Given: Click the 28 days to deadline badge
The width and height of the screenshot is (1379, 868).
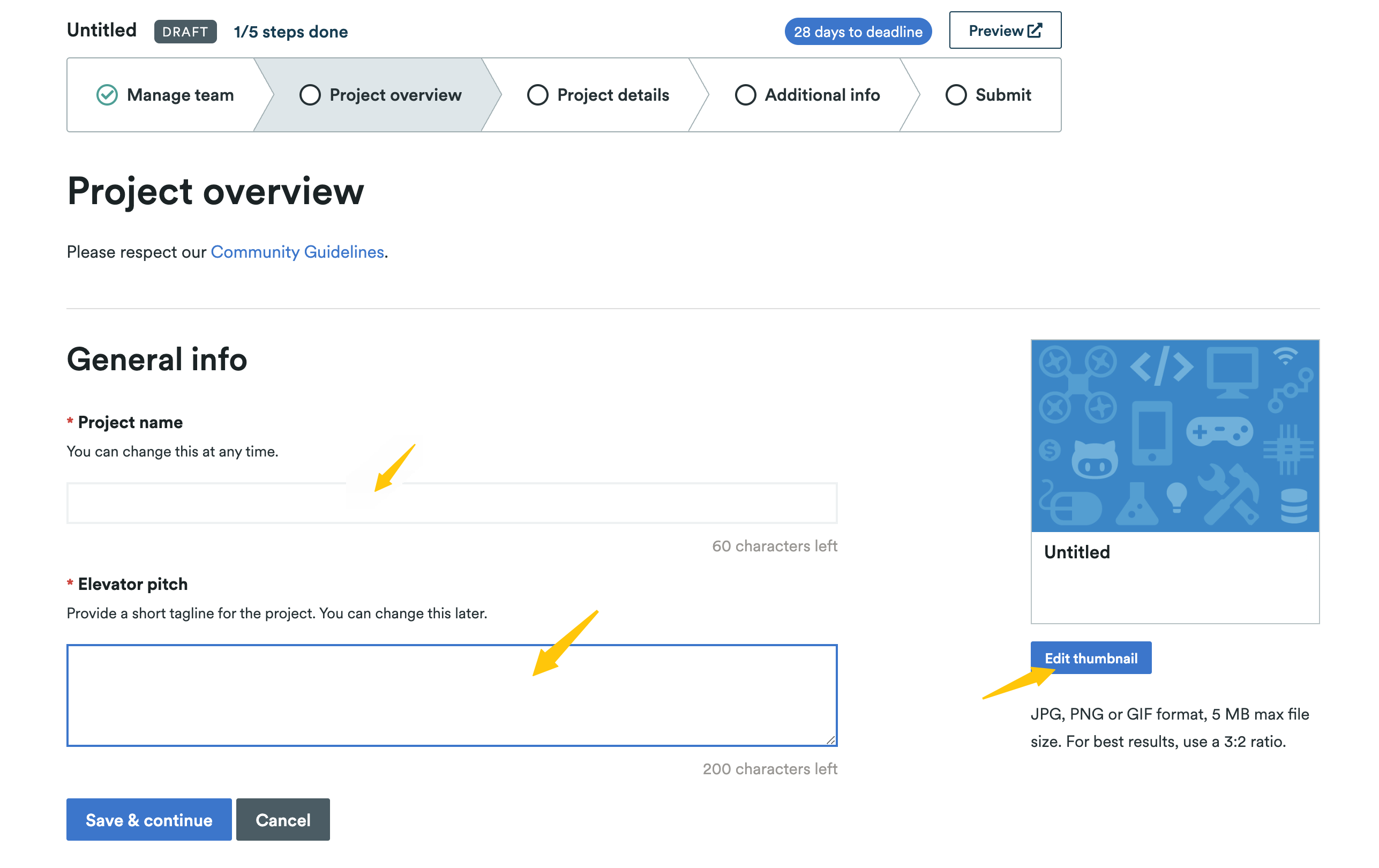Looking at the screenshot, I should pyautogui.click(x=857, y=32).
